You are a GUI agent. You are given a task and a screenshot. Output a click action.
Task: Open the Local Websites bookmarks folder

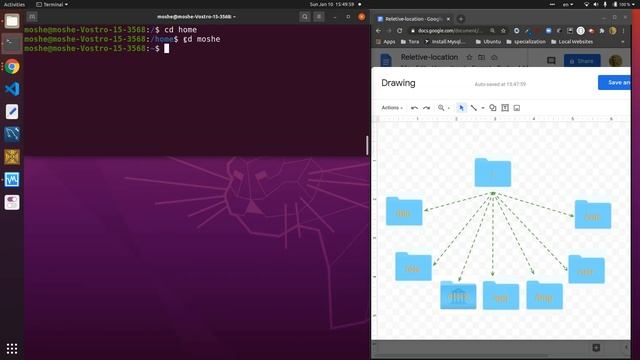point(571,42)
